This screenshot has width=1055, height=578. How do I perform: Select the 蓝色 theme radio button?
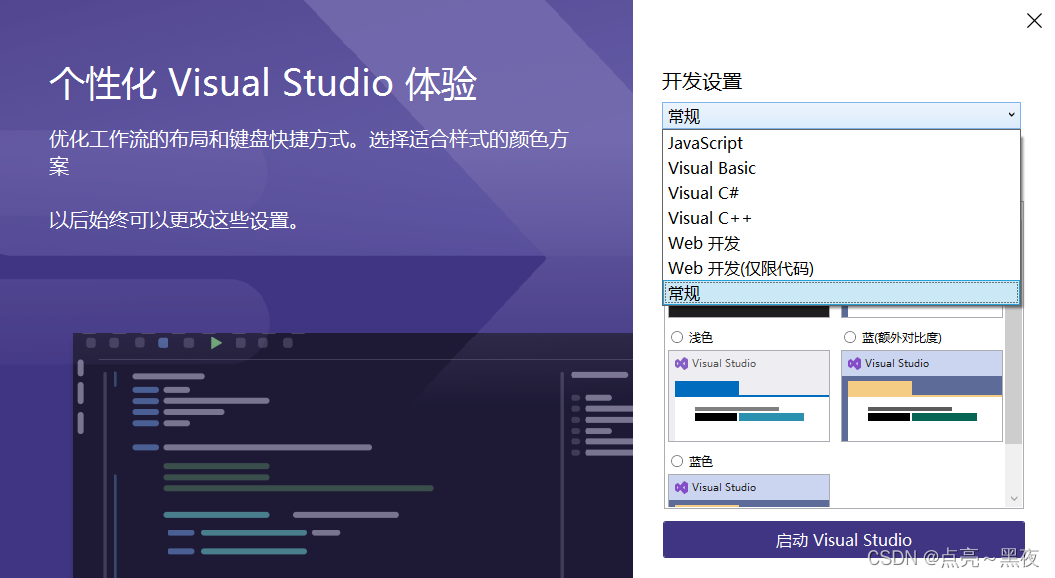coord(677,461)
